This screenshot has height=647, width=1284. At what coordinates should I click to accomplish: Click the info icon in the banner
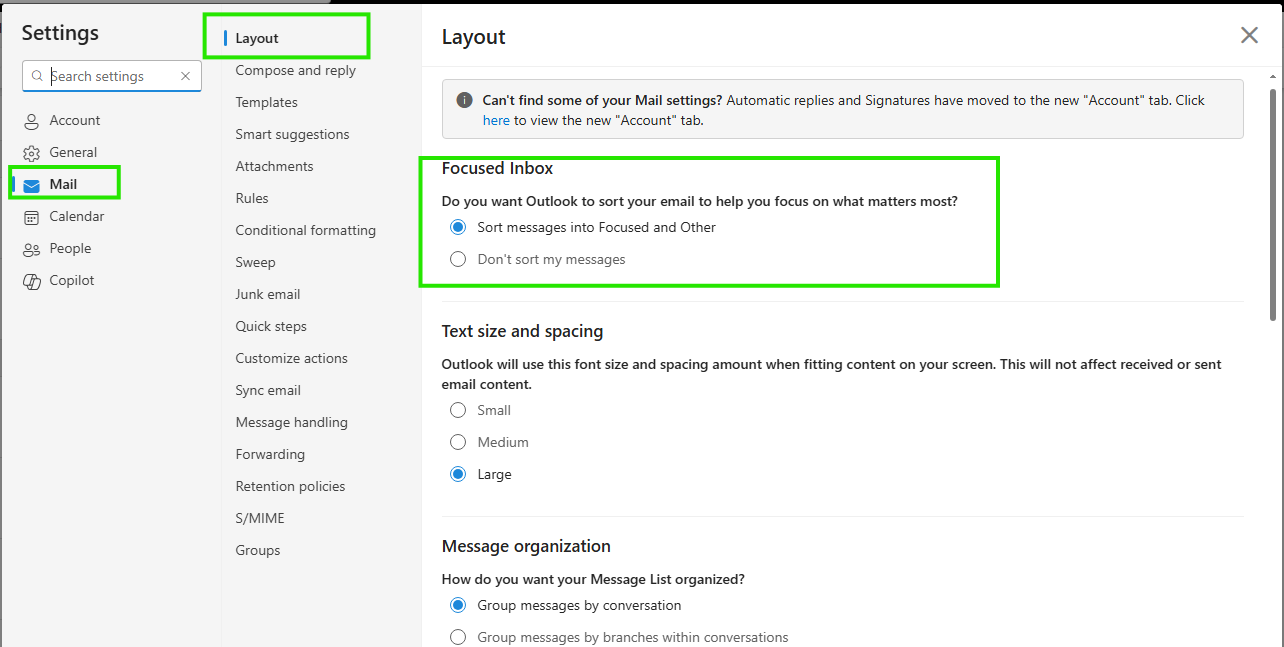(464, 100)
